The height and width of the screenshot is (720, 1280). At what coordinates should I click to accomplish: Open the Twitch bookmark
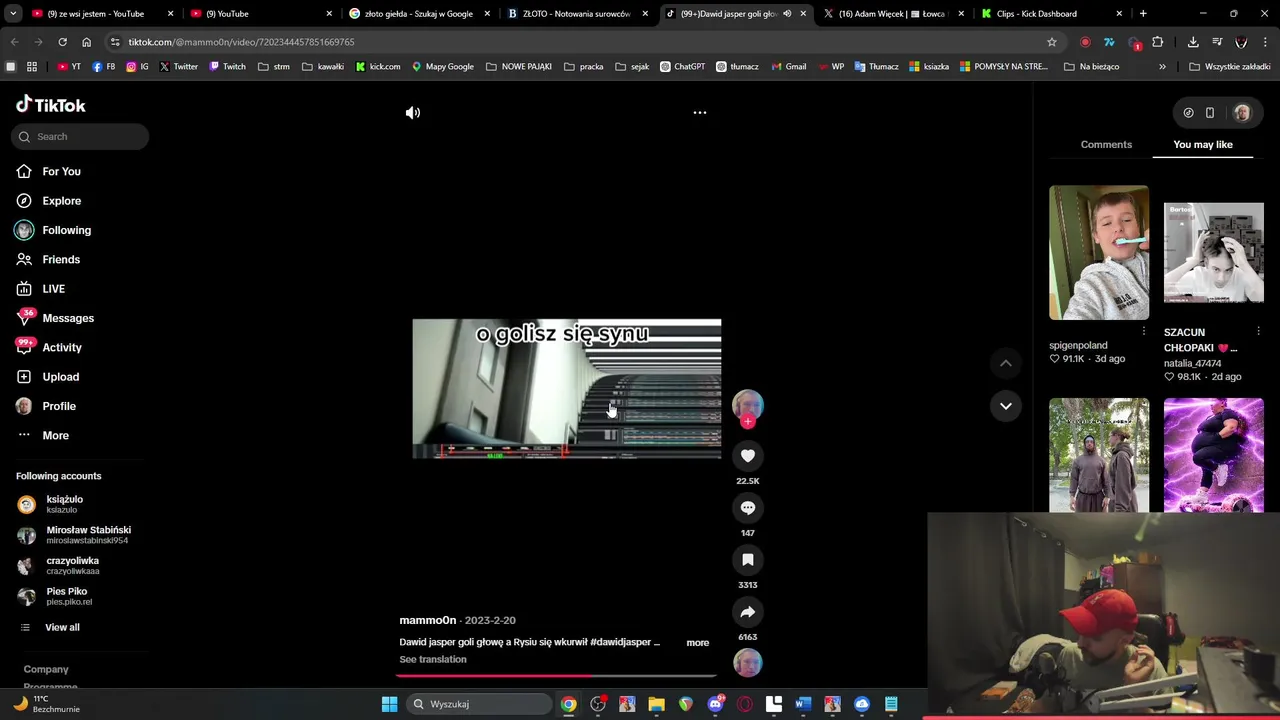click(x=227, y=67)
